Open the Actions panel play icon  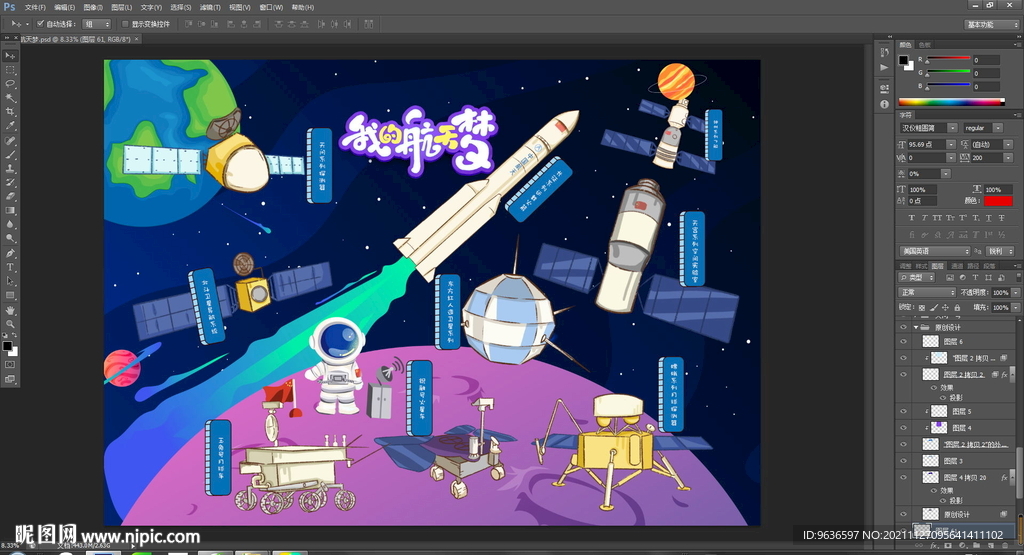coord(884,67)
